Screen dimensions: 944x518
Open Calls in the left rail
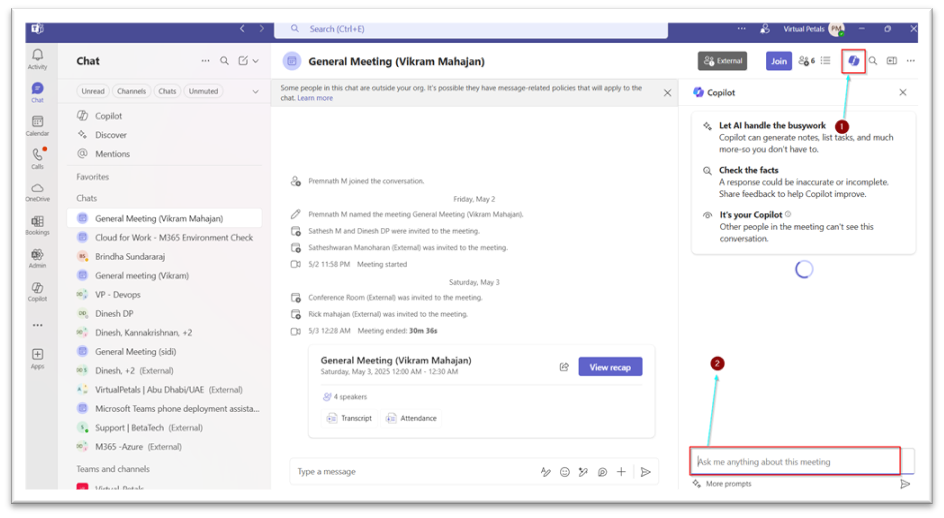pyautogui.click(x=37, y=158)
